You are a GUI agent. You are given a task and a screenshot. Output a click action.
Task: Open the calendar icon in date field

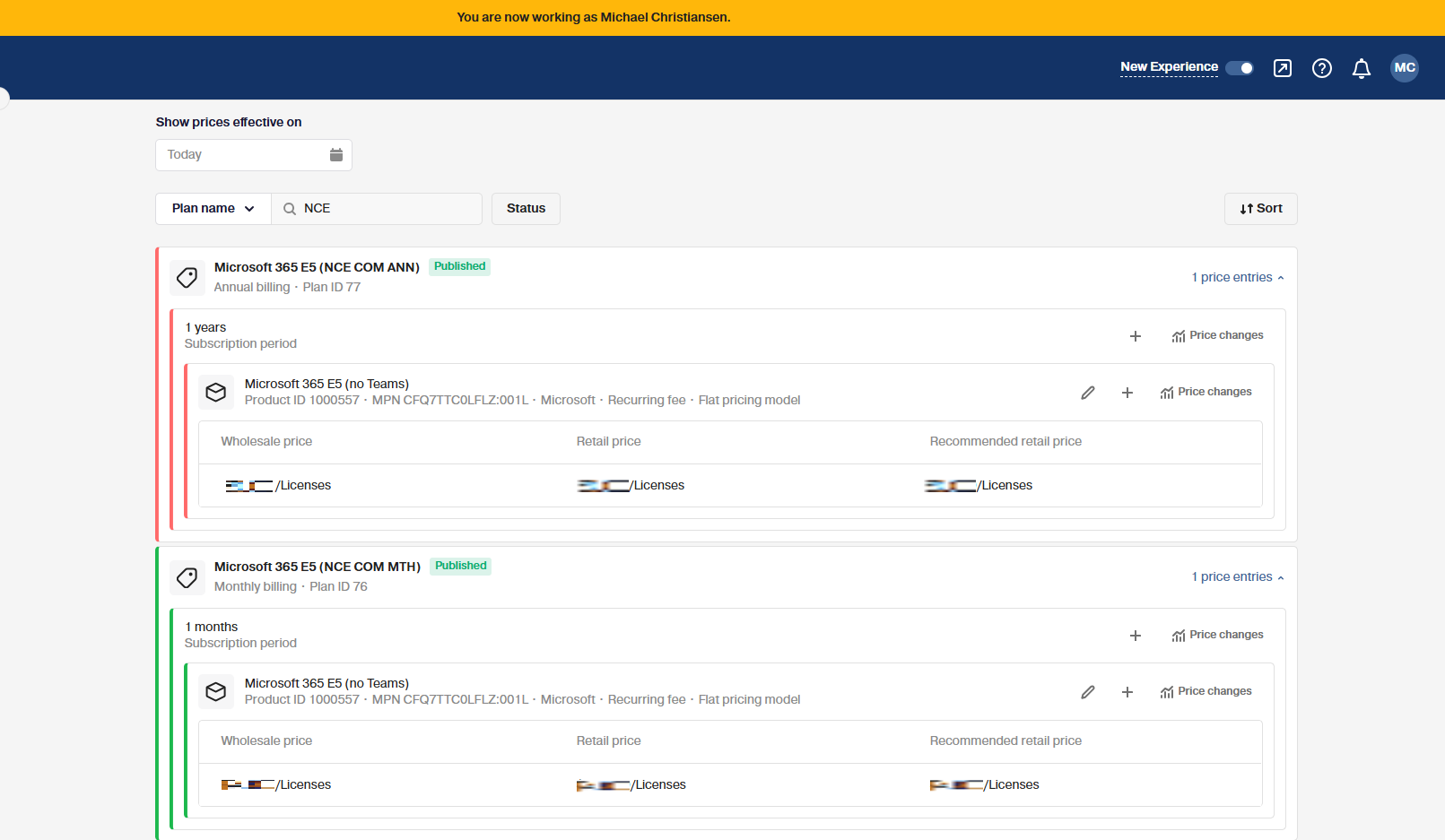[x=336, y=155]
